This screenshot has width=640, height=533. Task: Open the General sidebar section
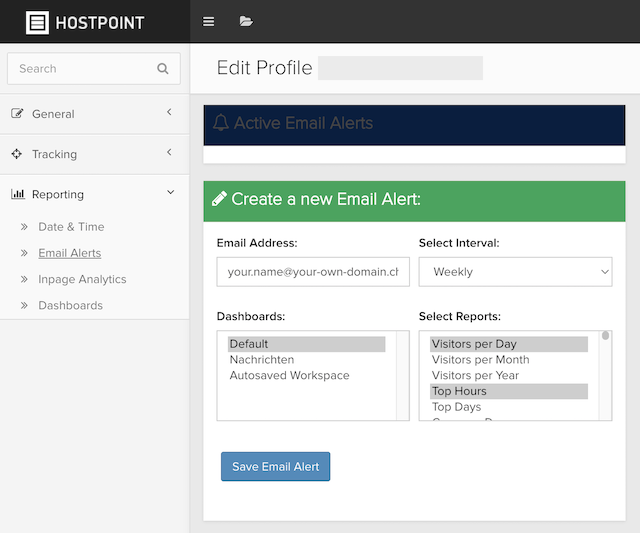[x=94, y=114]
